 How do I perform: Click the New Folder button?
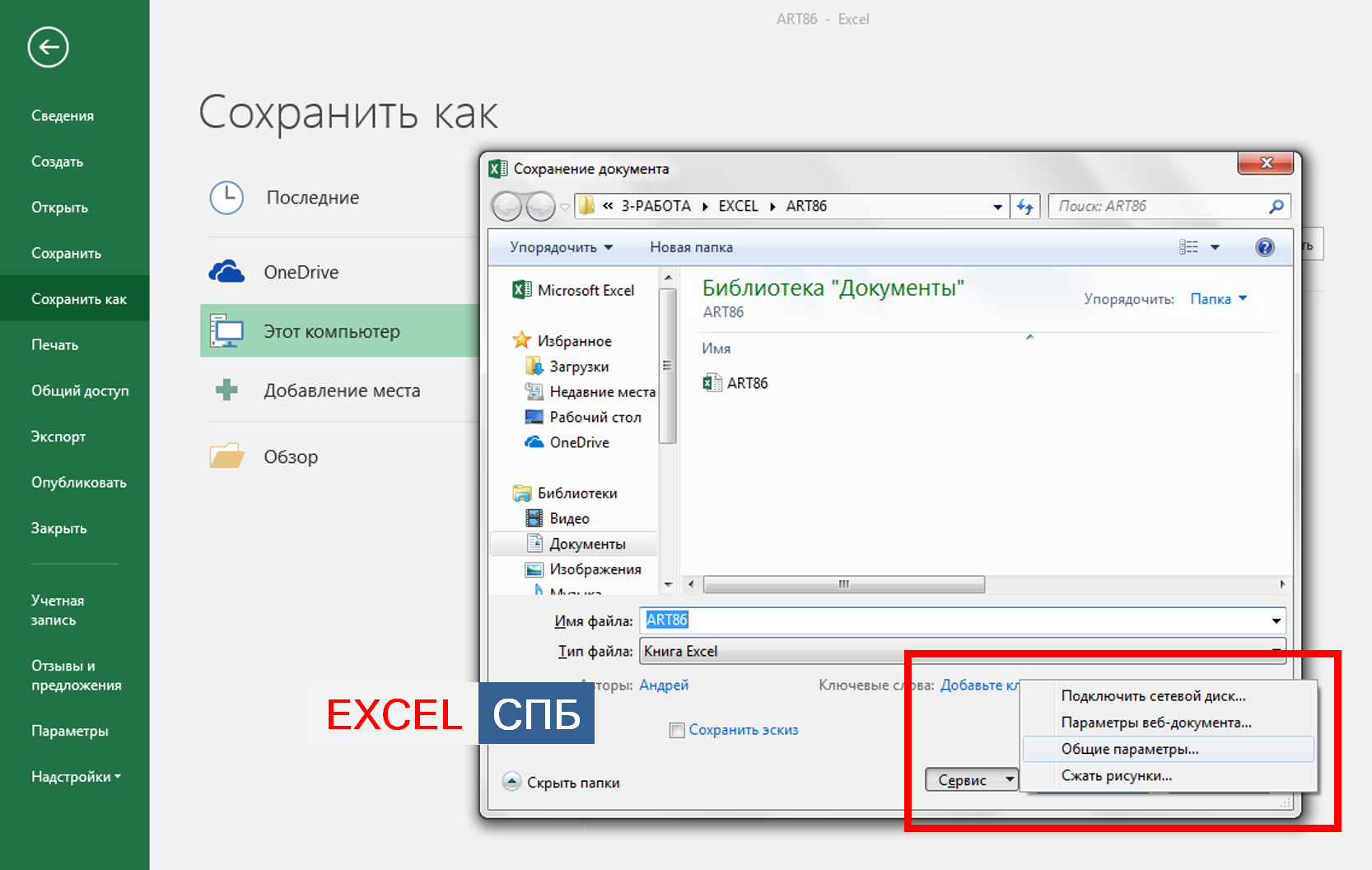[x=691, y=247]
